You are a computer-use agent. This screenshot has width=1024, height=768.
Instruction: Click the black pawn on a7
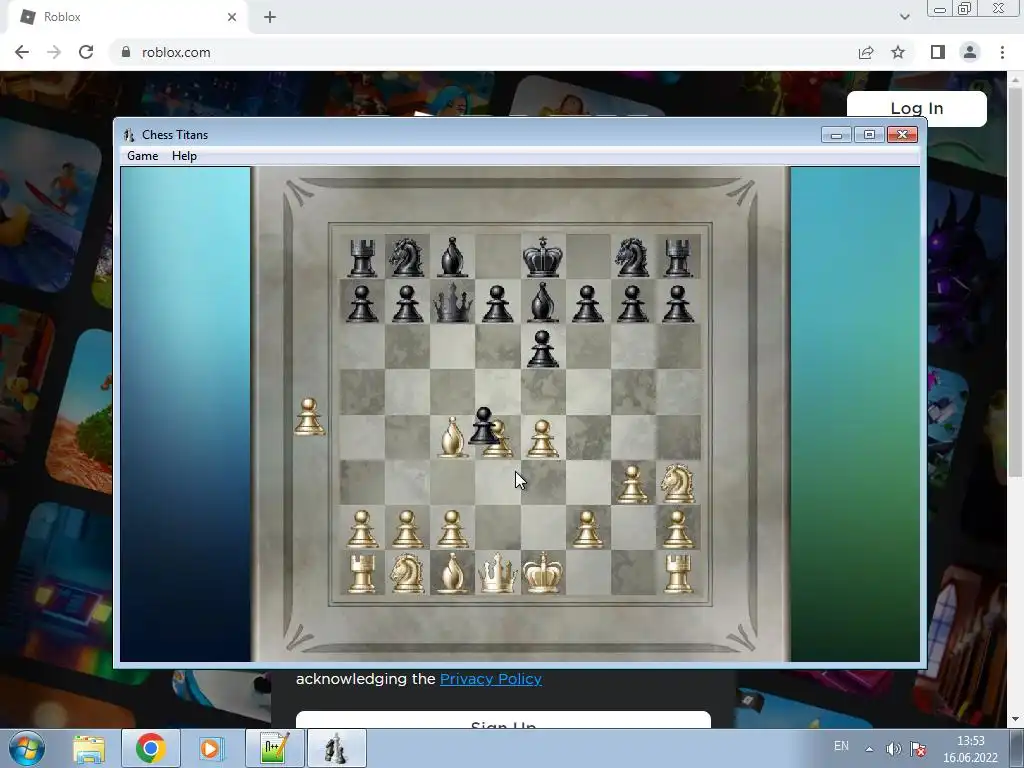pos(362,304)
